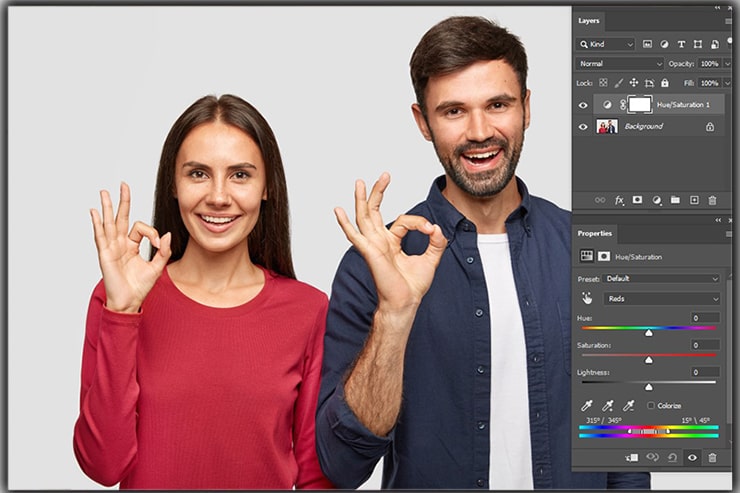Viewport: 740px width, 493px height.
Task: Create new fill or adjustment layer icon
Action: 656,200
